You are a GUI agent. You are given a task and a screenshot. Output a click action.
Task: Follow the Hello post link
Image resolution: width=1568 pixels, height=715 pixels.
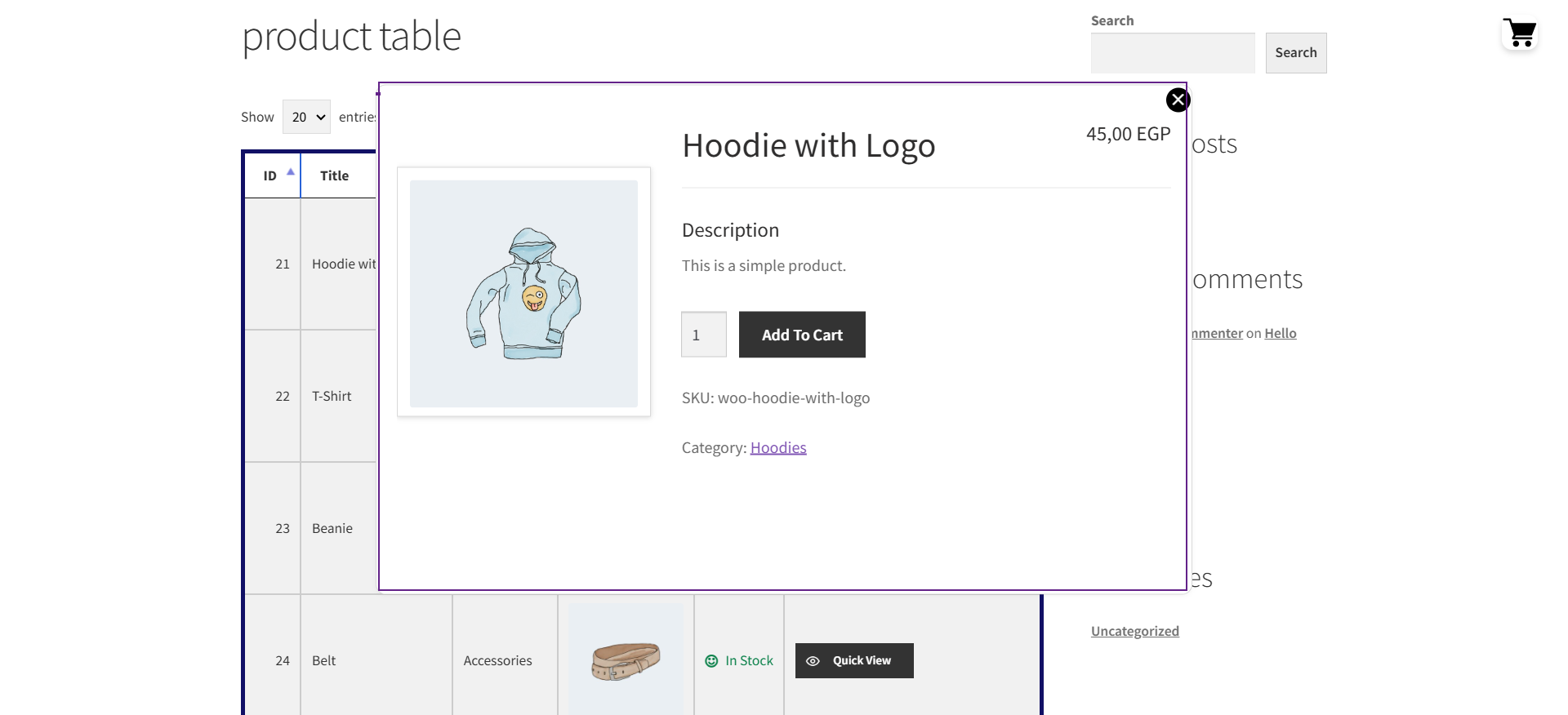click(1280, 333)
